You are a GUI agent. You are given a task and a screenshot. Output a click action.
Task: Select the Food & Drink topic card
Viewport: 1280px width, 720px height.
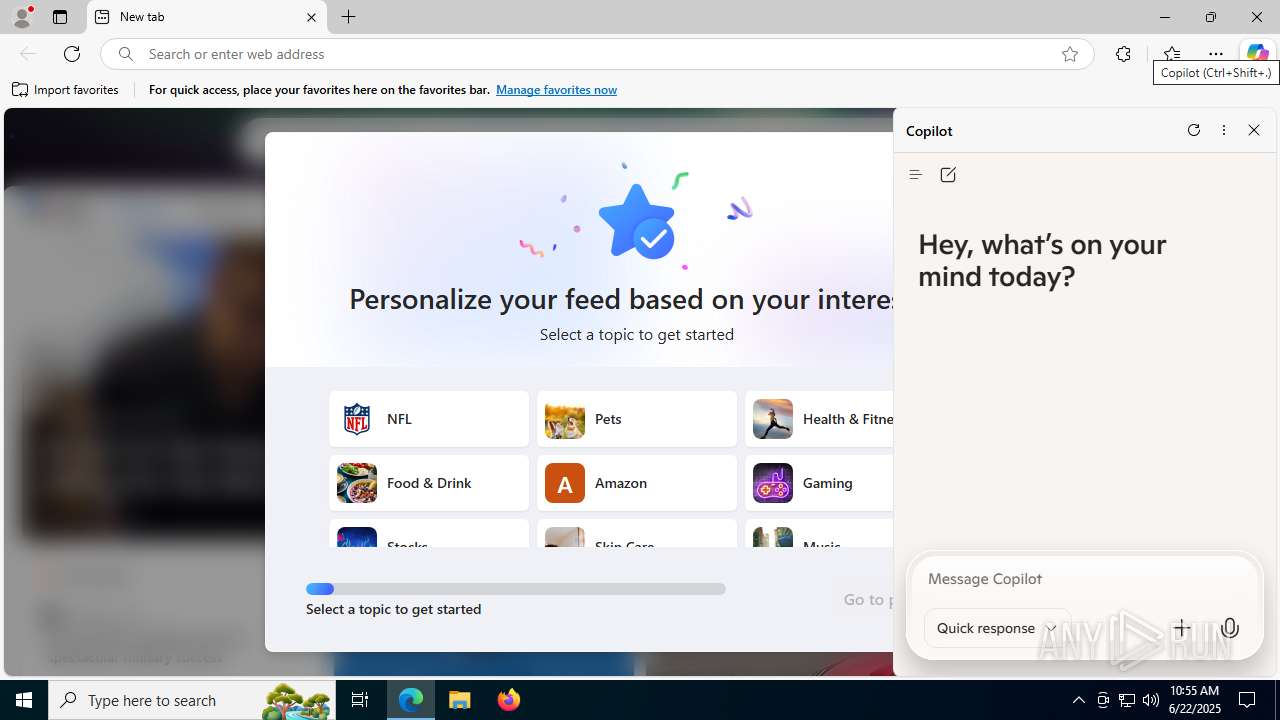pos(429,483)
